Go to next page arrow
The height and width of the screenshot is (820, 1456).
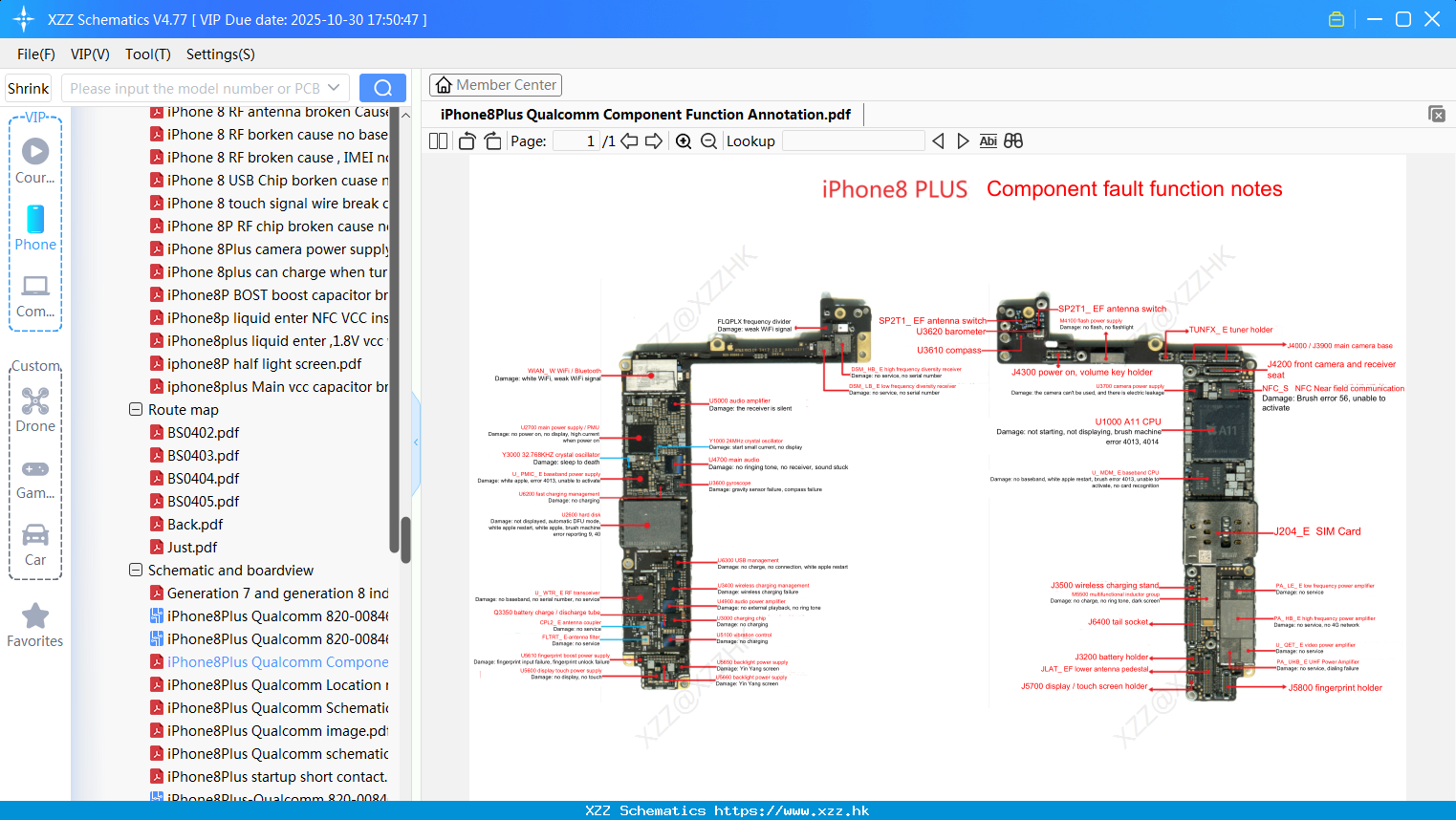click(x=654, y=141)
